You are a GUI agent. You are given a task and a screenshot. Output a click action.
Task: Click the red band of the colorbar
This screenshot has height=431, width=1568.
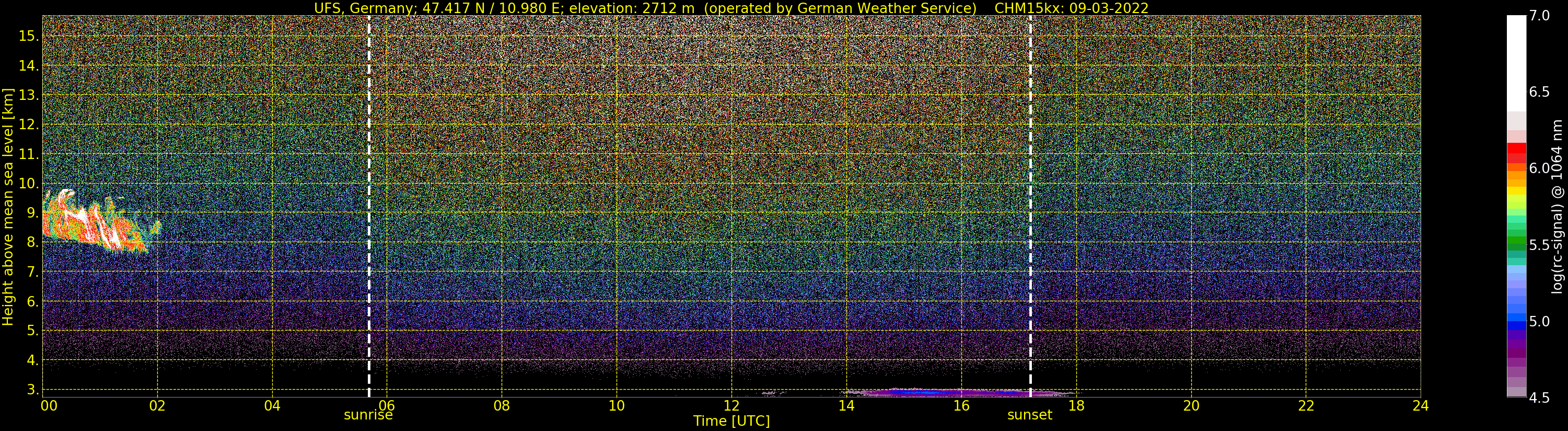[1516, 152]
